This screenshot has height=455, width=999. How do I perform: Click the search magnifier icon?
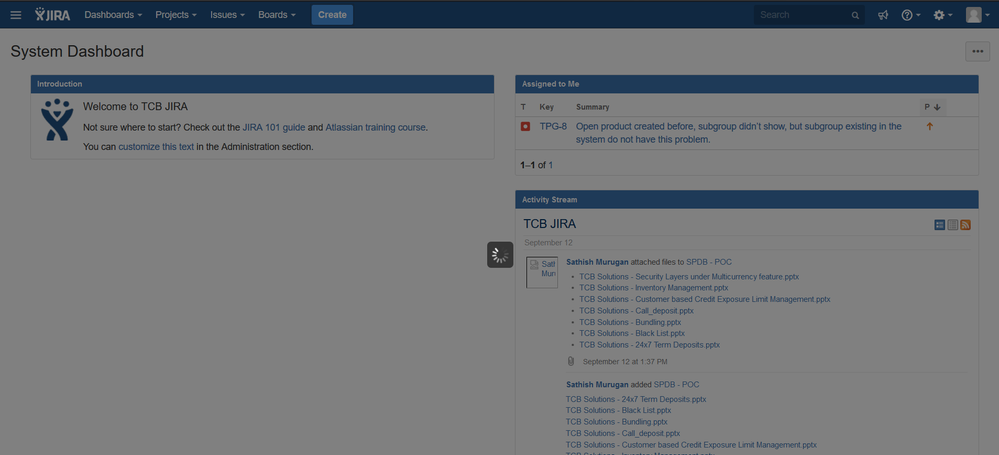coord(855,15)
